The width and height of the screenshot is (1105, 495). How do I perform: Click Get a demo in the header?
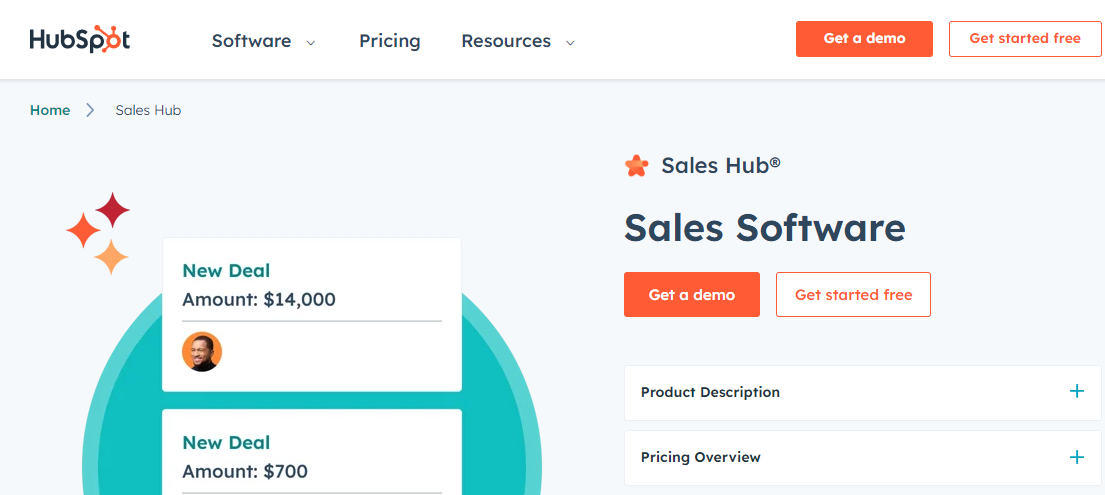(864, 39)
